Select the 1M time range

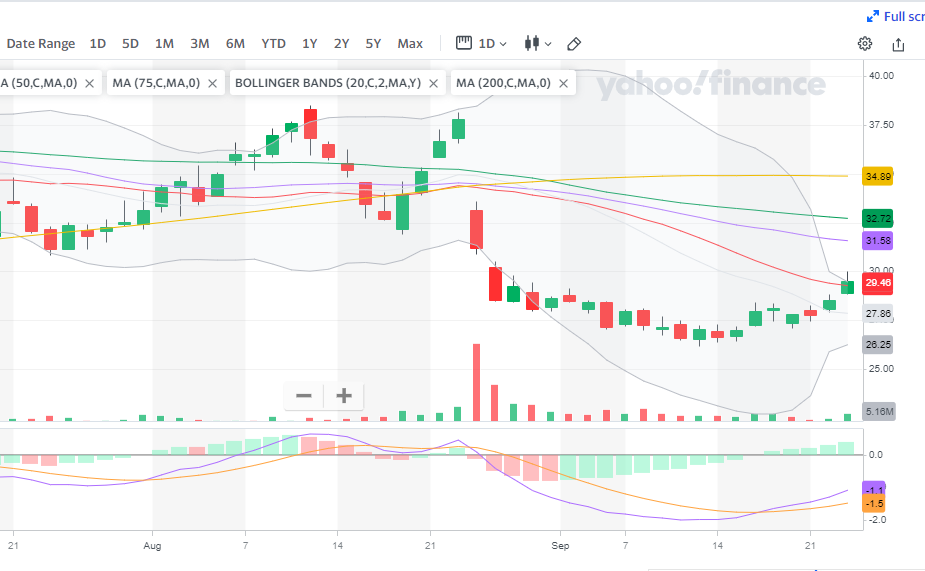click(164, 44)
